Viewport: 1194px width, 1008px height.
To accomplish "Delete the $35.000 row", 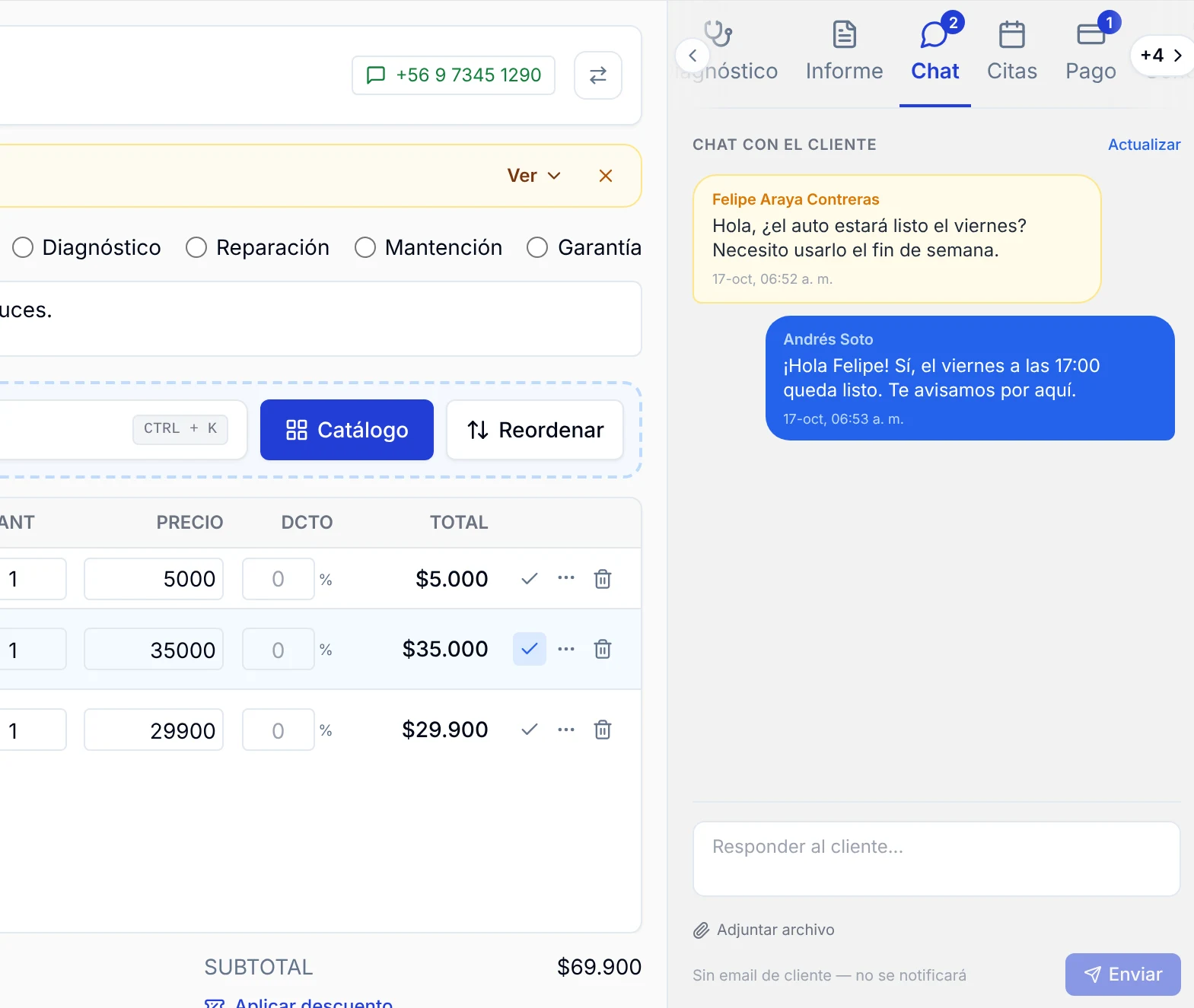I will (x=603, y=649).
